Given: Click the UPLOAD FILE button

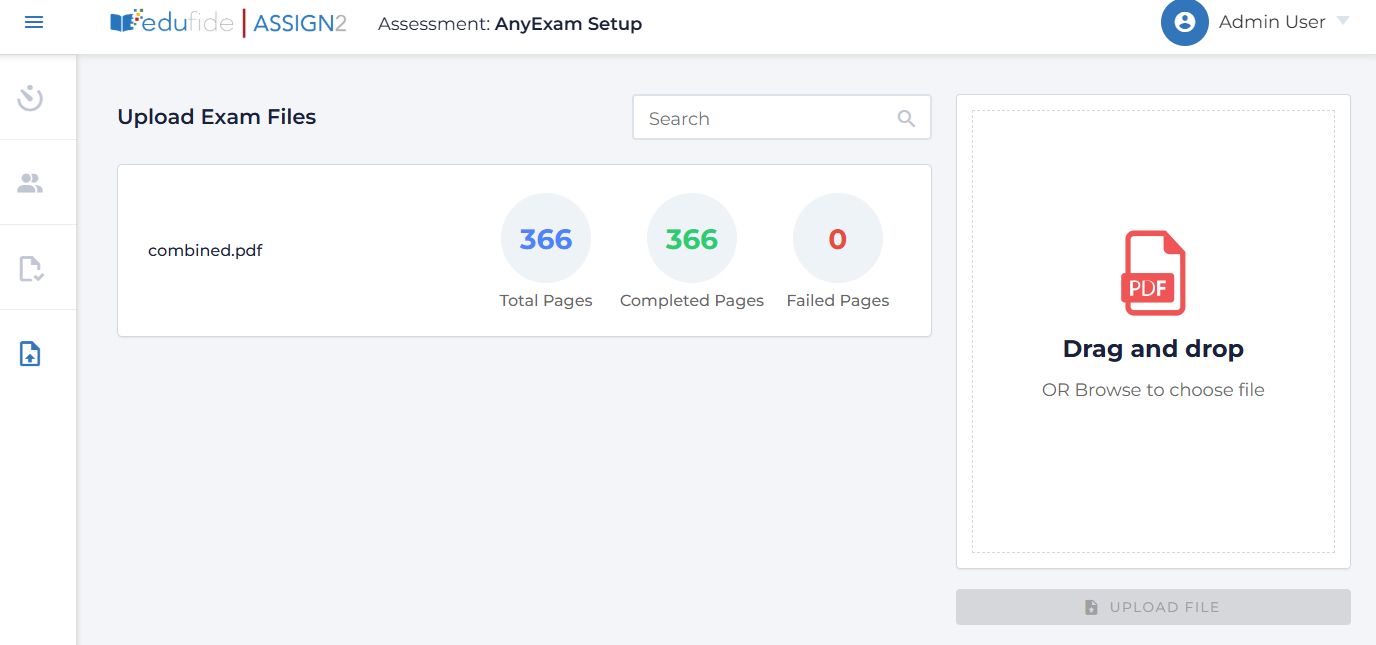Looking at the screenshot, I should coord(1152,606).
